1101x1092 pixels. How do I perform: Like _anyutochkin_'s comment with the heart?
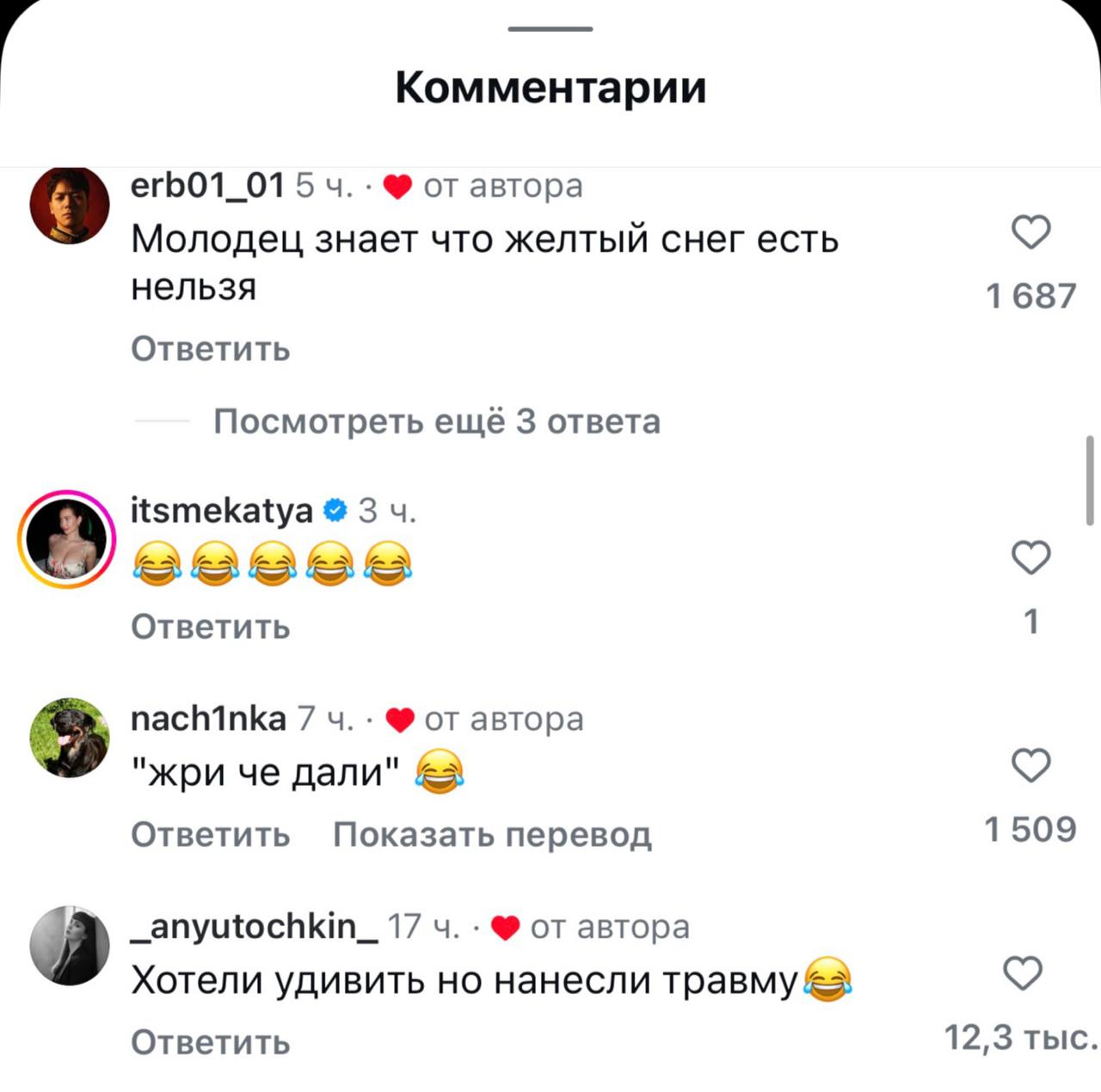1023,973
